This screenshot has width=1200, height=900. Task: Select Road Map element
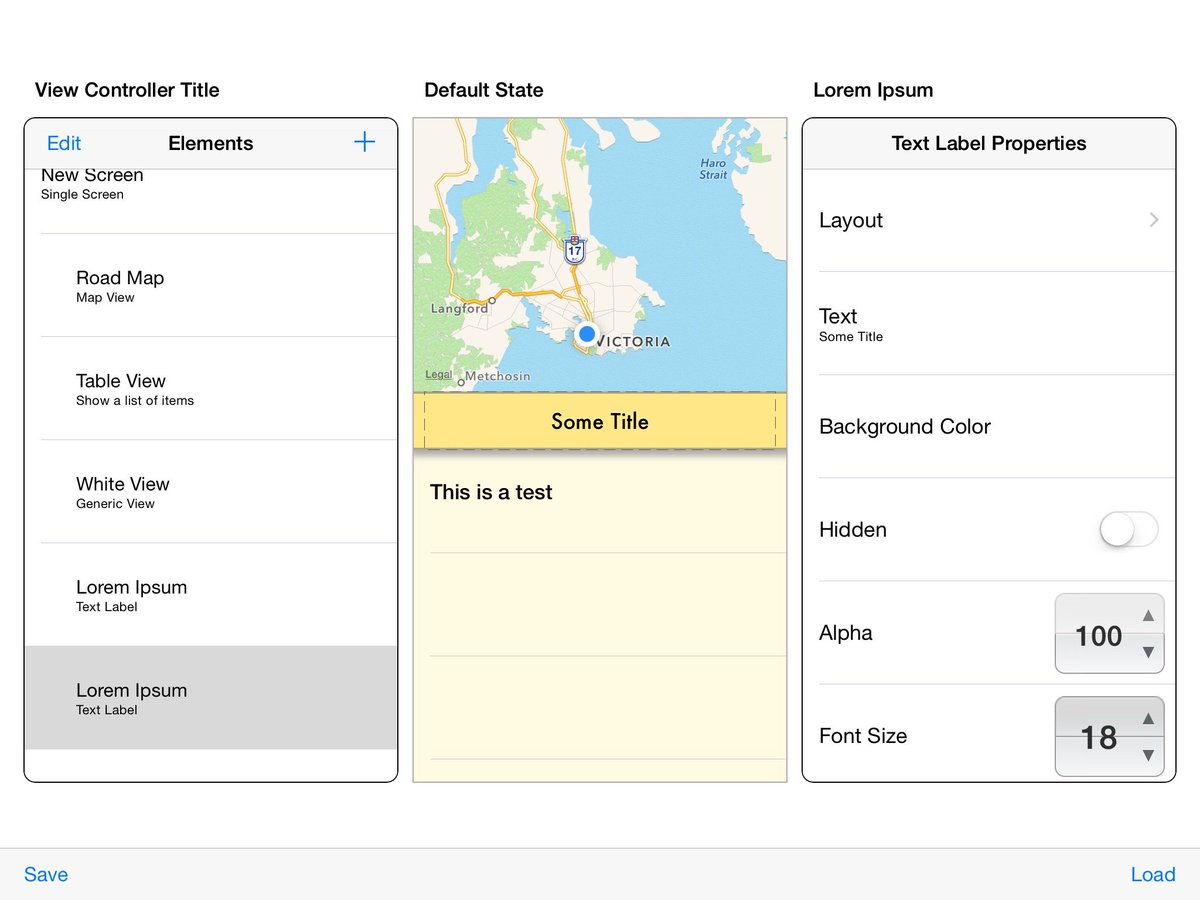click(211, 285)
